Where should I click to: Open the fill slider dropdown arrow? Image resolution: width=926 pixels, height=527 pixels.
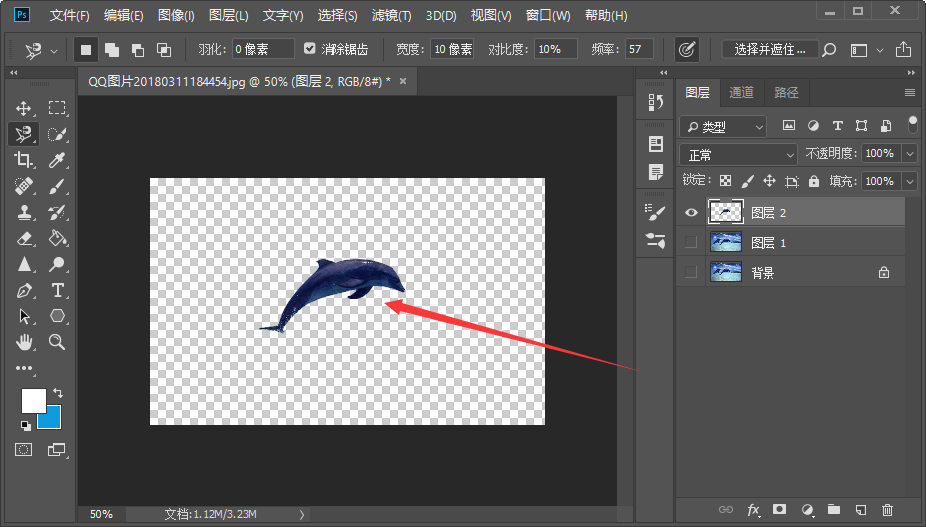pos(910,181)
